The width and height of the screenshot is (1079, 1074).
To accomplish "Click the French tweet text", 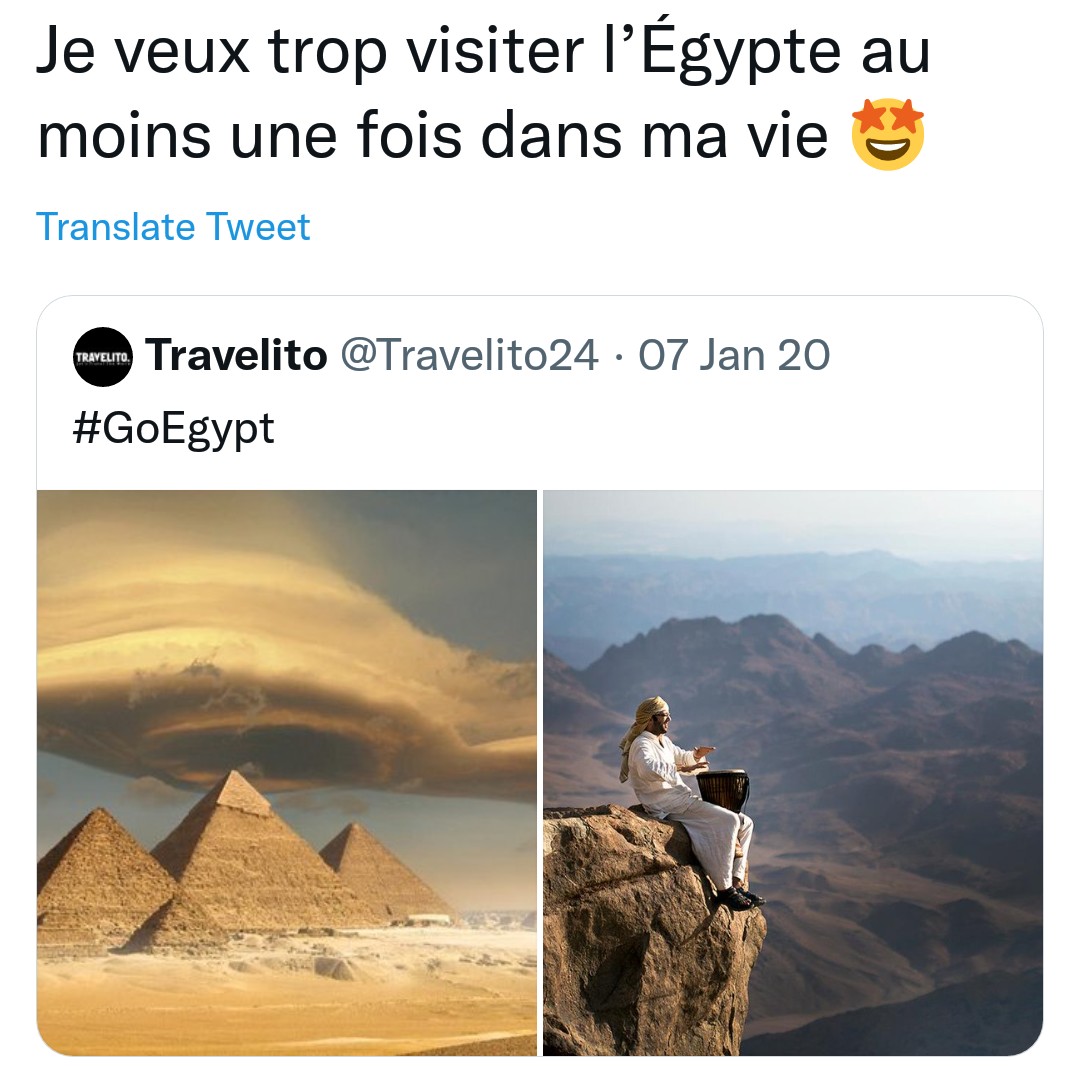I will tap(483, 92).
